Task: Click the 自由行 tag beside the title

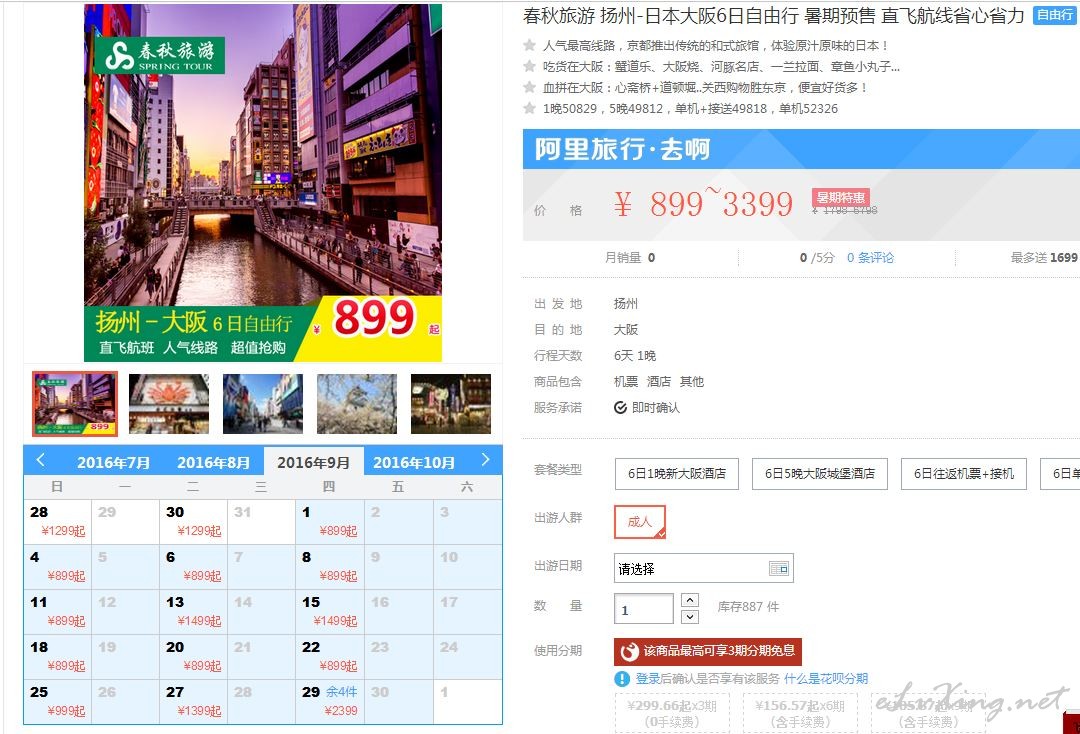Action: click(x=1055, y=15)
